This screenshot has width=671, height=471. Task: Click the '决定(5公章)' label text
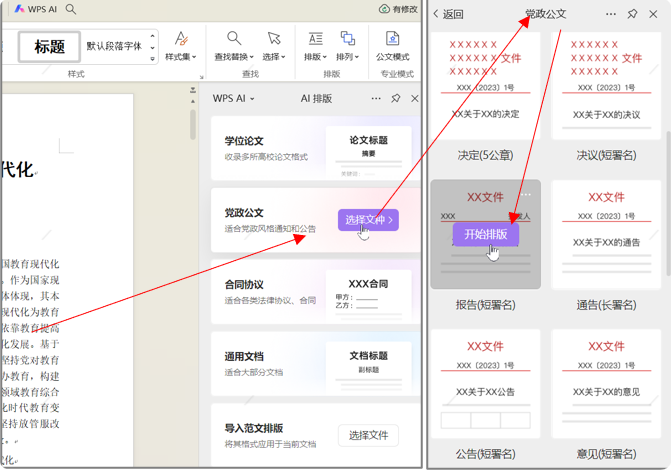coord(485,155)
